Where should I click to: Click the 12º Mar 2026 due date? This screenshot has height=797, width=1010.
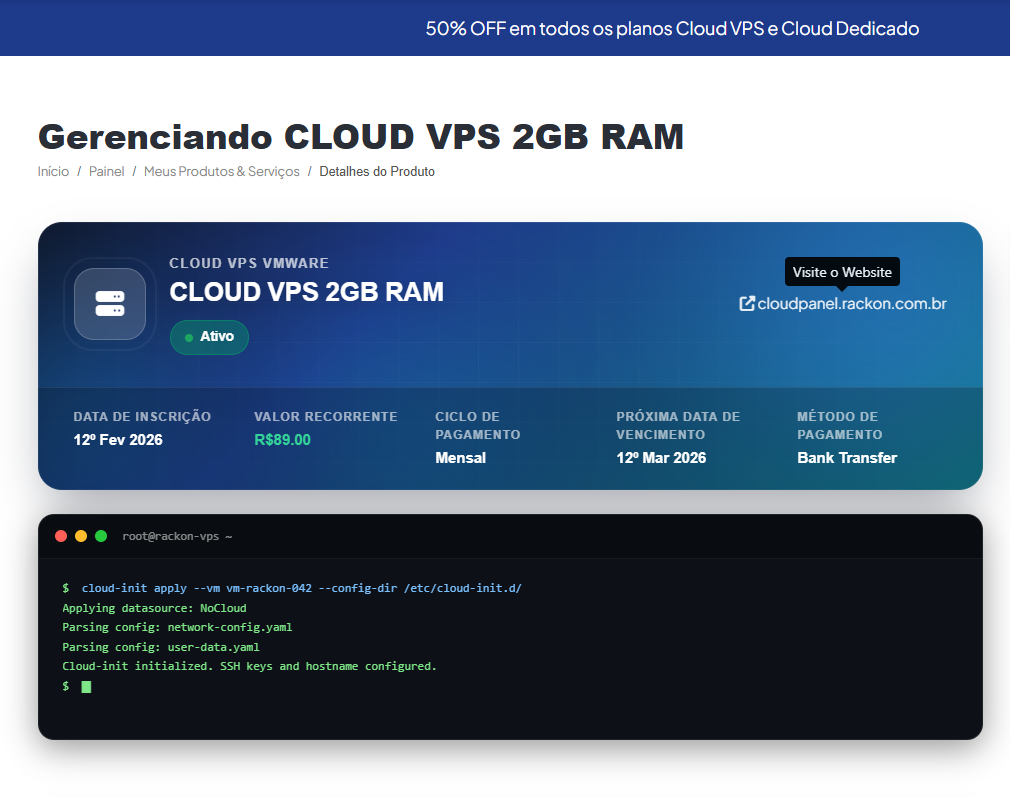(x=660, y=458)
